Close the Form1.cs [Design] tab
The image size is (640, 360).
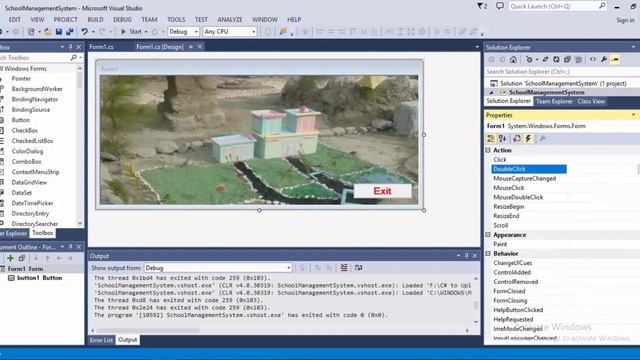(x=200, y=47)
